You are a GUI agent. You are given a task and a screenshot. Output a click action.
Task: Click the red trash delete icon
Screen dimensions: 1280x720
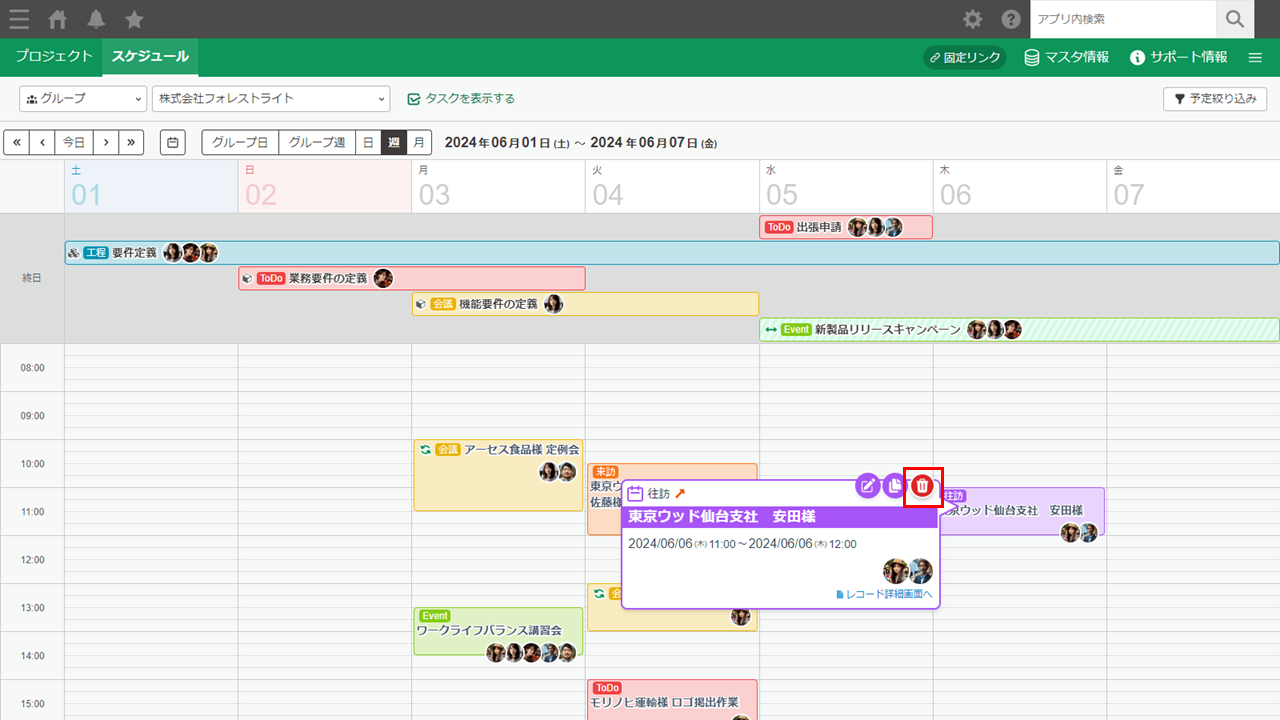point(923,487)
